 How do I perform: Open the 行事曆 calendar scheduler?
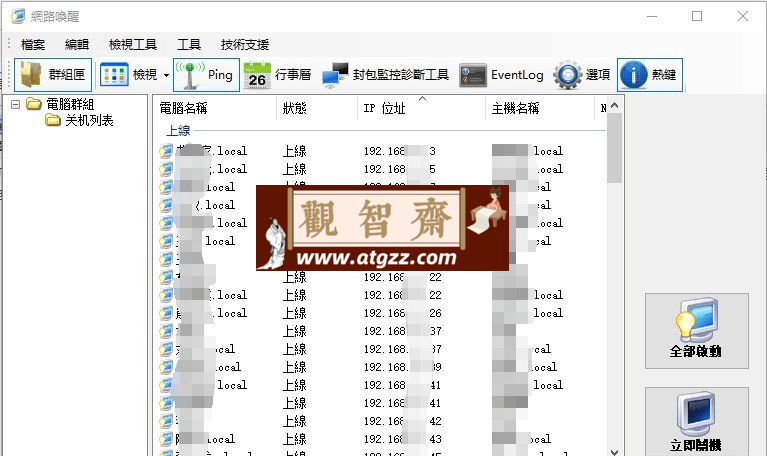pyautogui.click(x=277, y=75)
